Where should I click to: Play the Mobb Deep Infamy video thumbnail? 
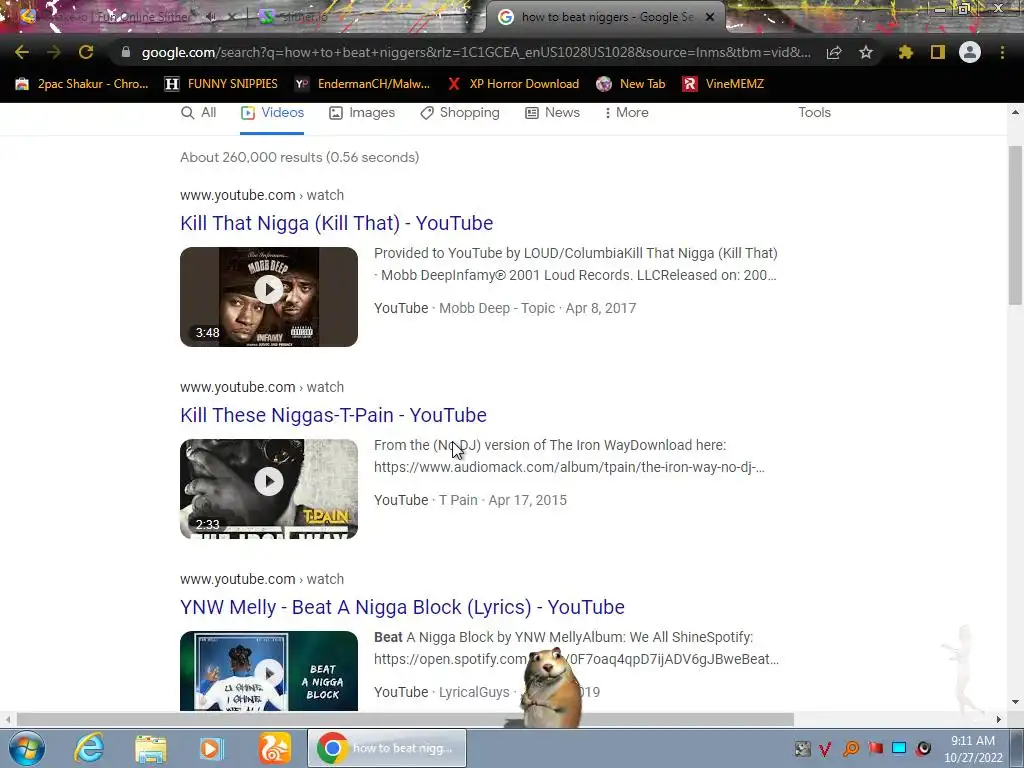[x=269, y=296]
